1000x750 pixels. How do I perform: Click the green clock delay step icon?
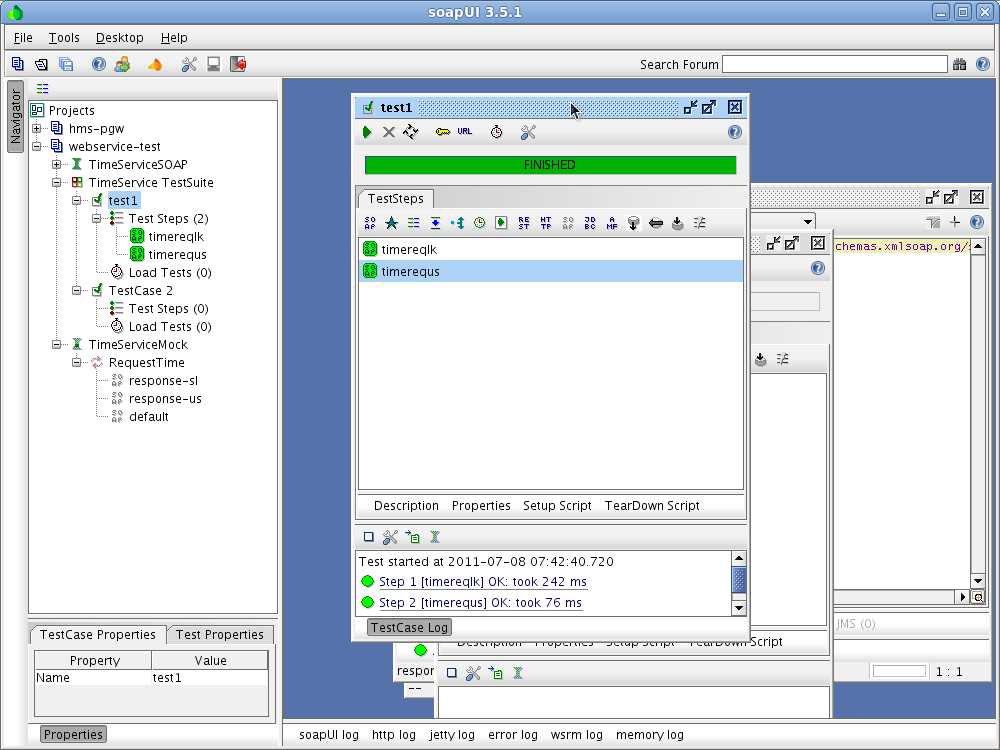[480, 223]
